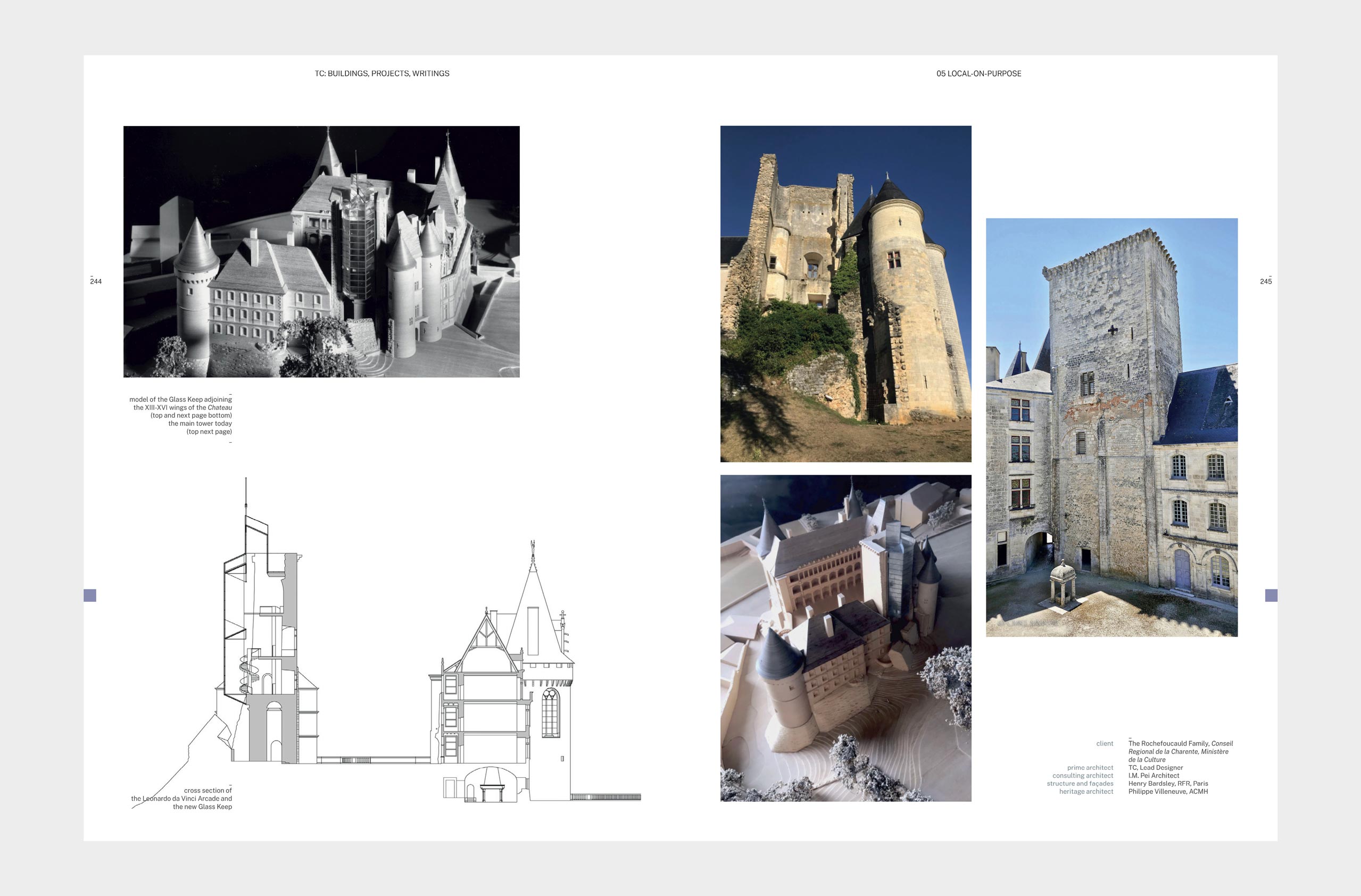Image resolution: width=1361 pixels, height=896 pixels.
Task: Click the purple square marker on left edge
Action: tap(90, 595)
